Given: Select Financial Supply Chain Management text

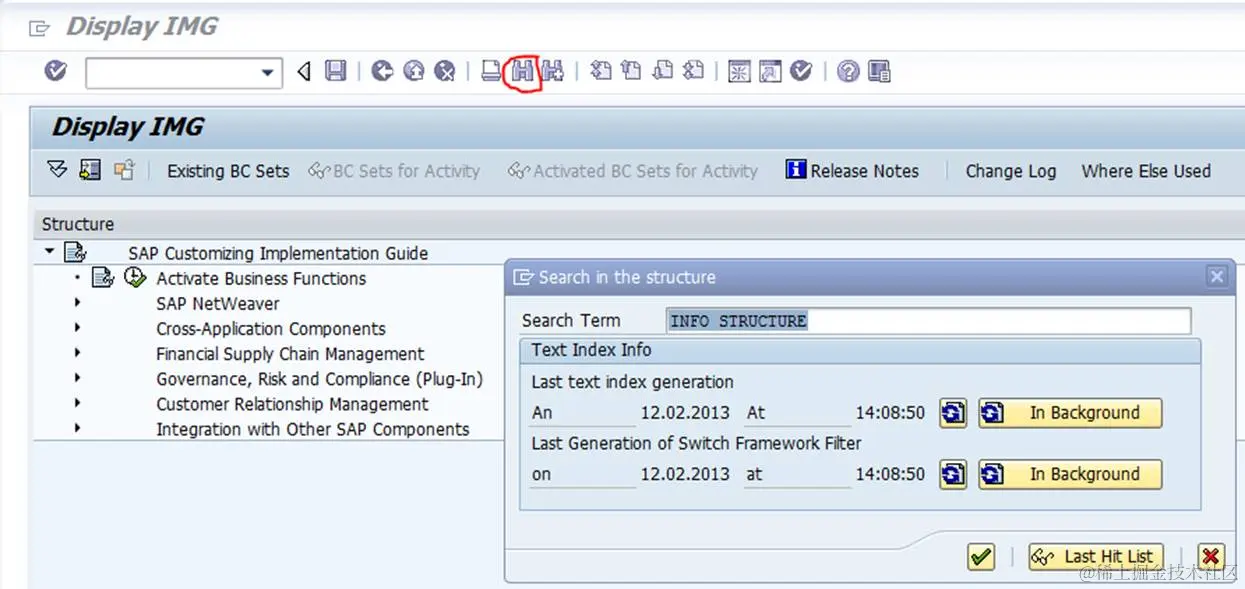Looking at the screenshot, I should pos(290,353).
